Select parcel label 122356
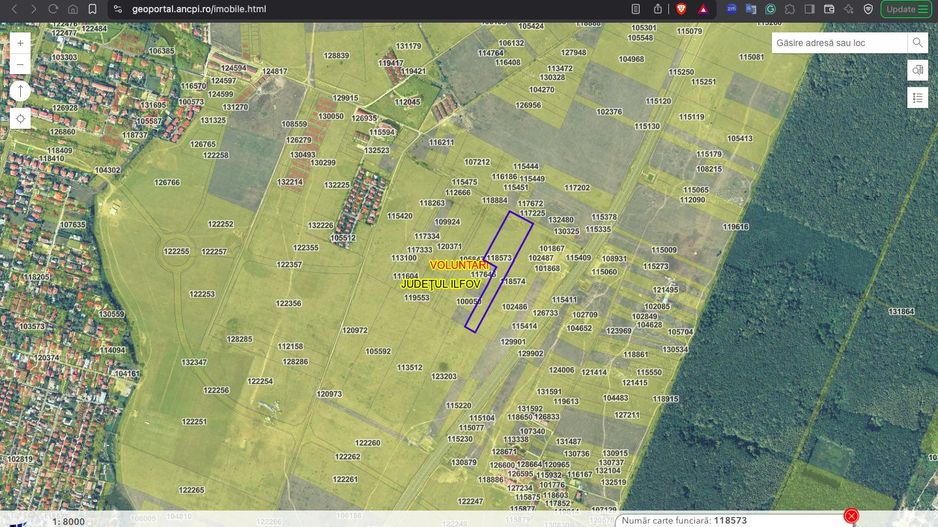Viewport: 938px width, 527px height. 288,303
